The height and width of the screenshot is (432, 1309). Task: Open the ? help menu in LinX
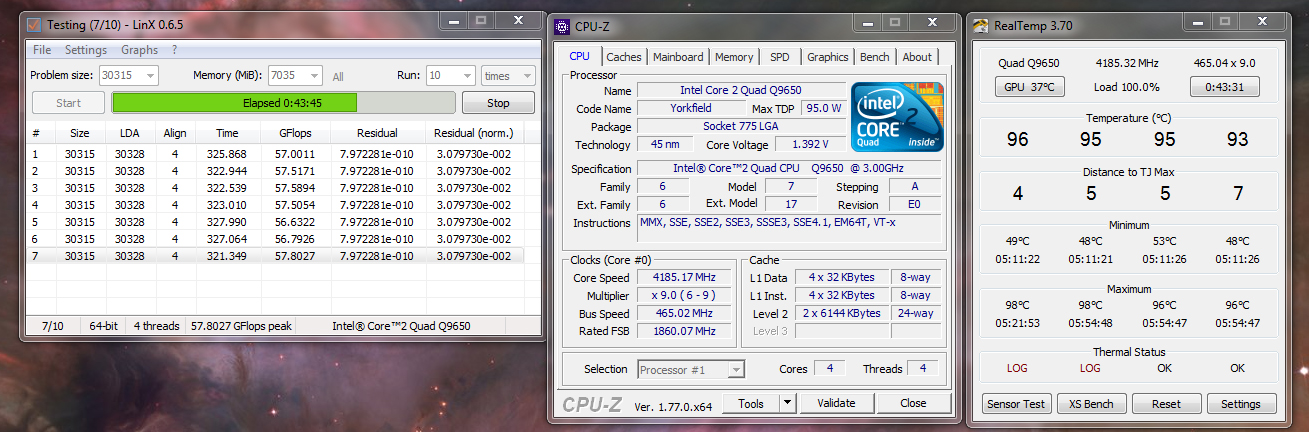[175, 50]
